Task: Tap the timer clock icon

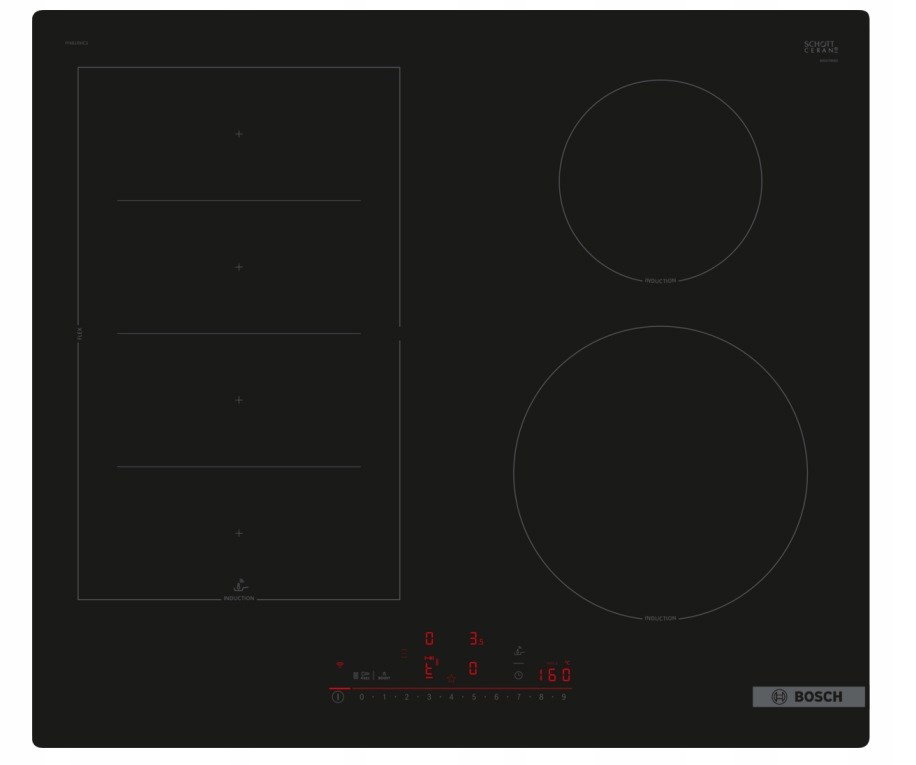Action: (x=518, y=675)
